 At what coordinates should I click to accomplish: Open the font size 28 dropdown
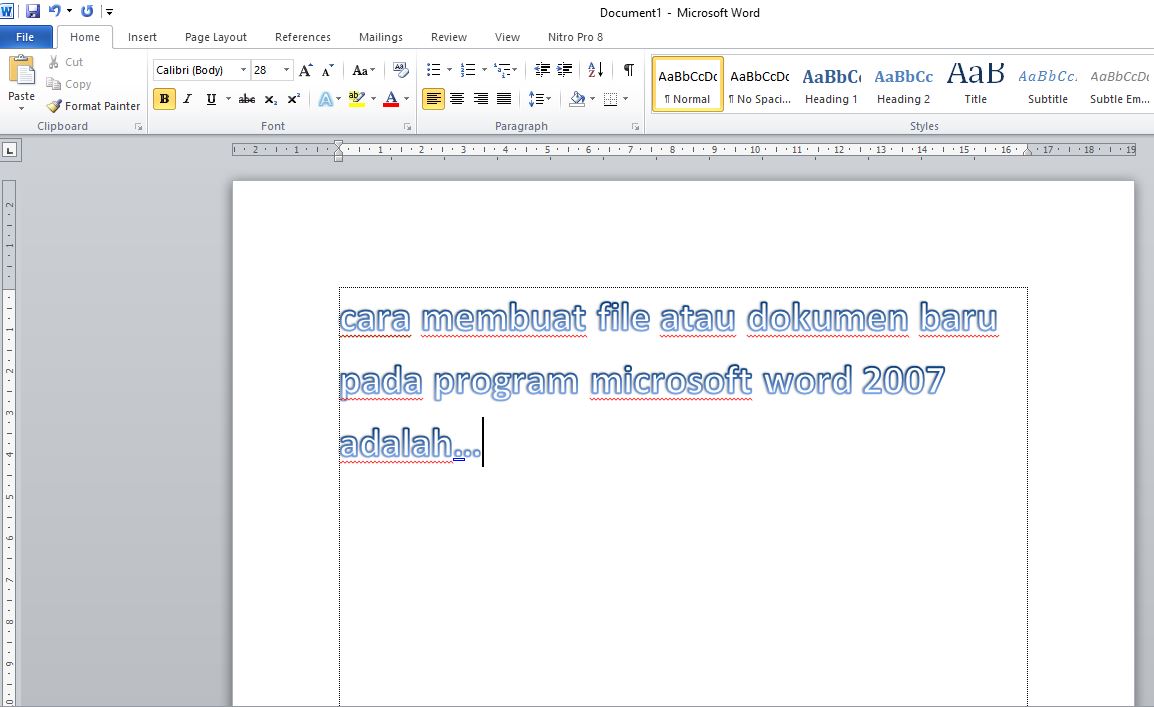tap(286, 70)
